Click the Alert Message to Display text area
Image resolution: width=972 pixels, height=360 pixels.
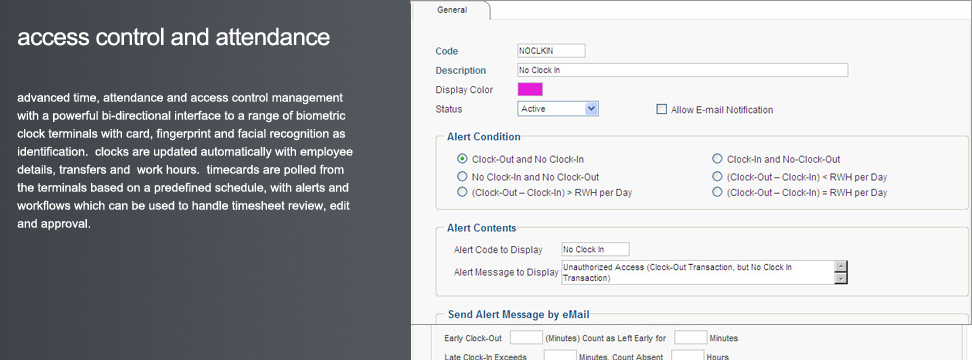[698, 273]
